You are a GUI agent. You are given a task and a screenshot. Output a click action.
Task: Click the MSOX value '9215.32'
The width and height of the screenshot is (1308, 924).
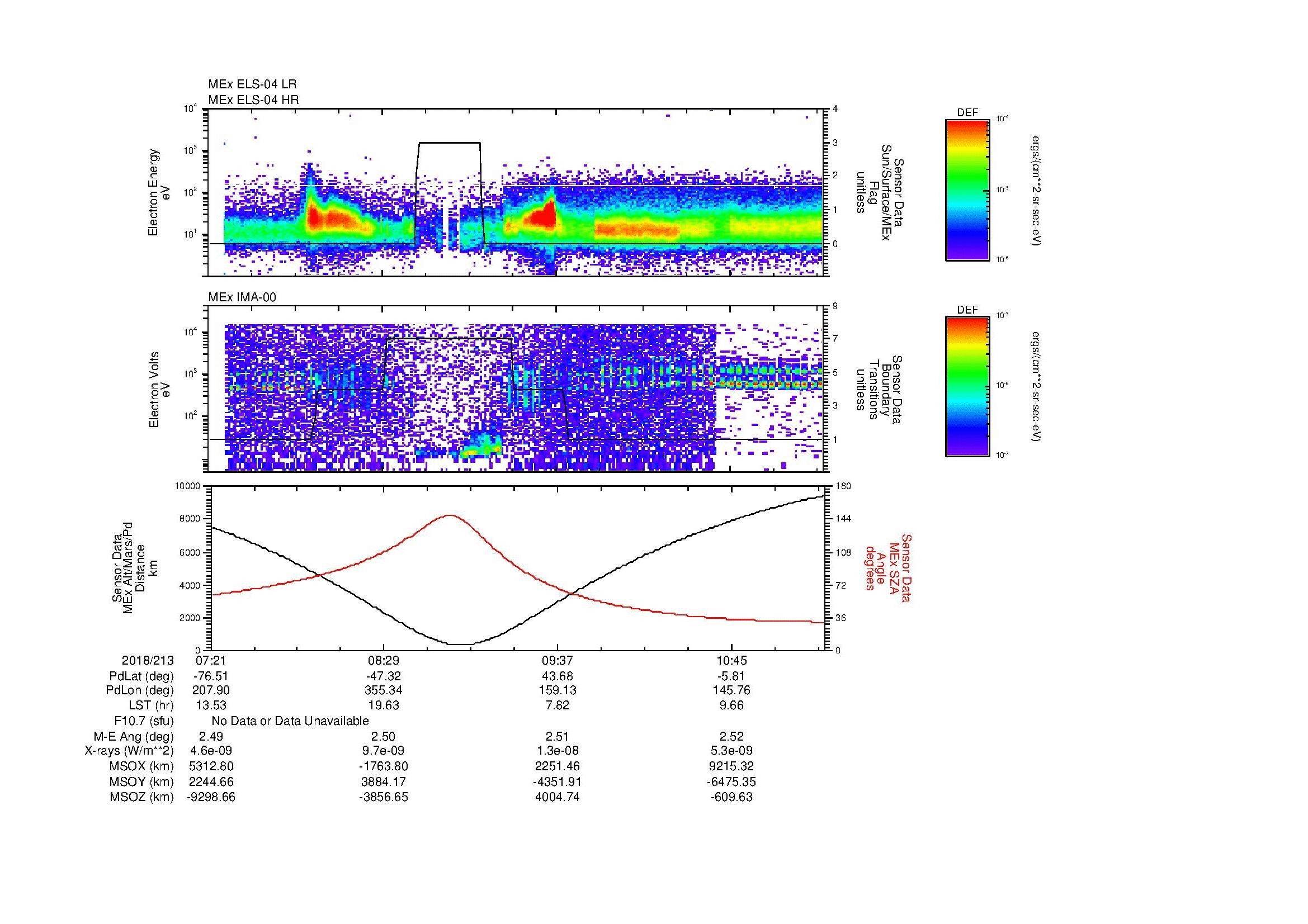(731, 766)
